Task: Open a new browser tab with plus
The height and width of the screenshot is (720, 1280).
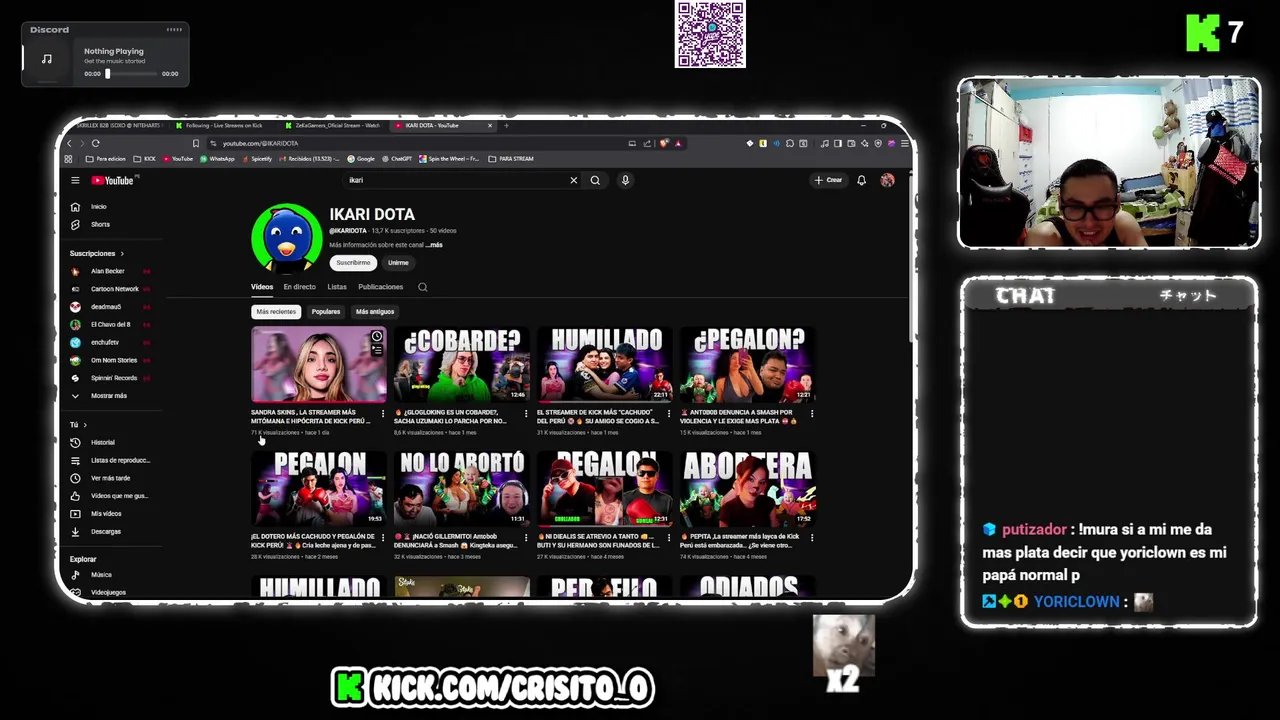Action: coord(506,126)
